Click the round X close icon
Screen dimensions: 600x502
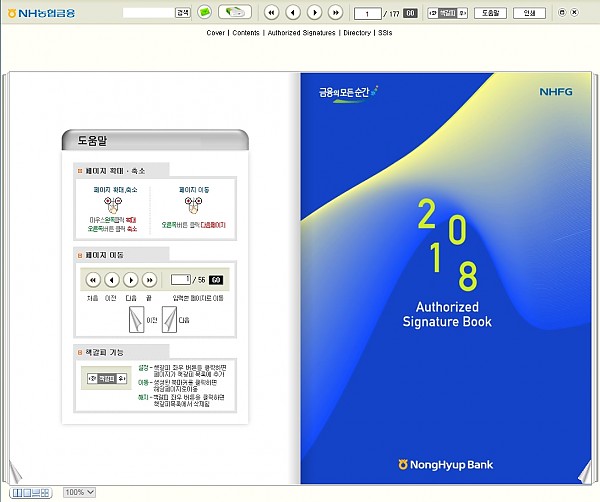tap(574, 12)
